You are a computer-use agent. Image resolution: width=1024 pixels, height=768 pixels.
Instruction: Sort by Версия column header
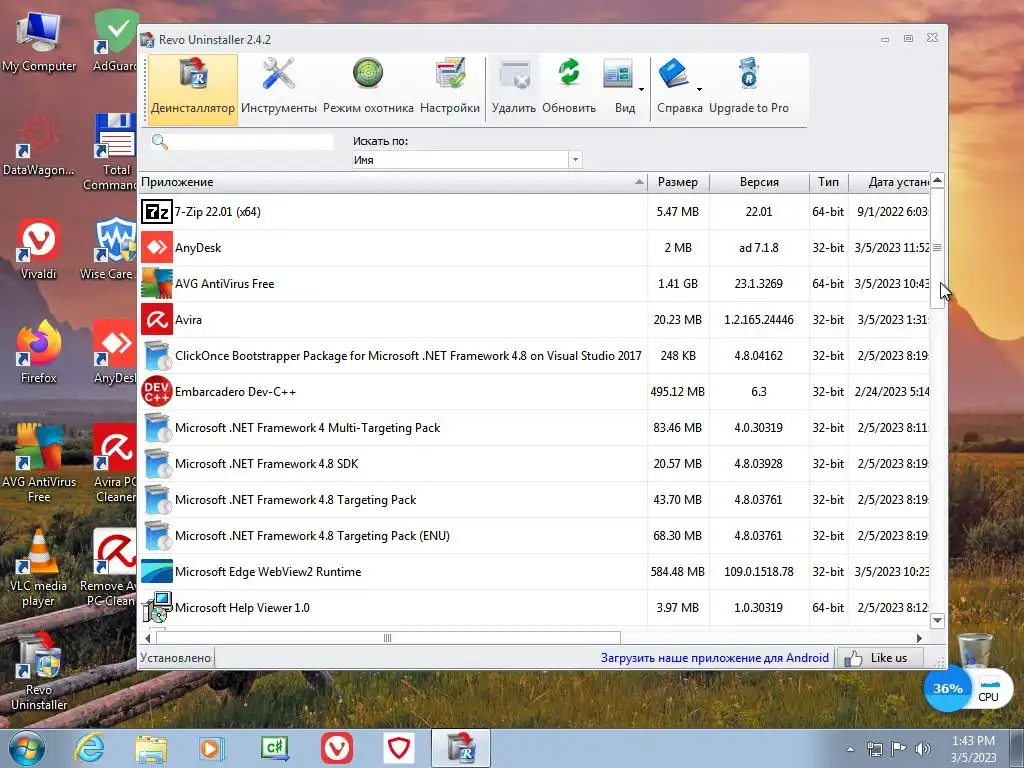tap(759, 182)
